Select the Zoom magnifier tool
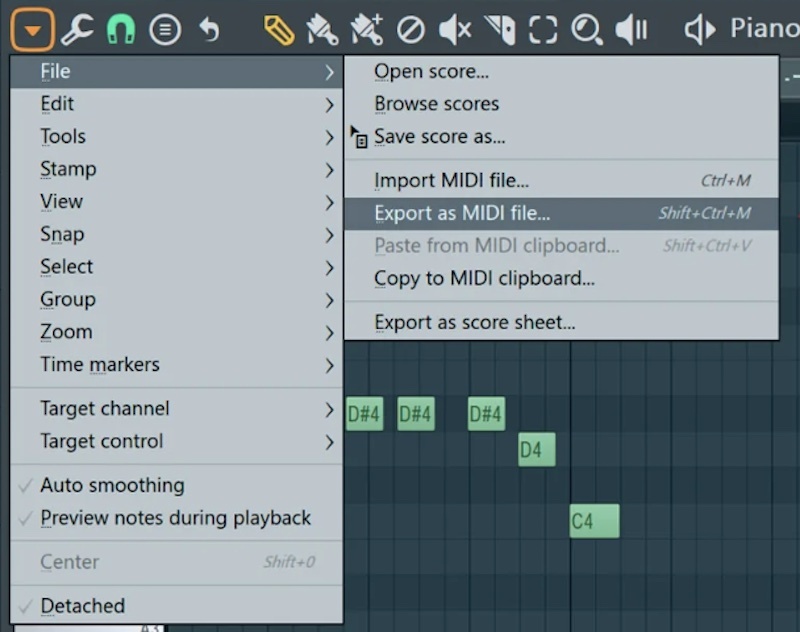 pos(586,30)
